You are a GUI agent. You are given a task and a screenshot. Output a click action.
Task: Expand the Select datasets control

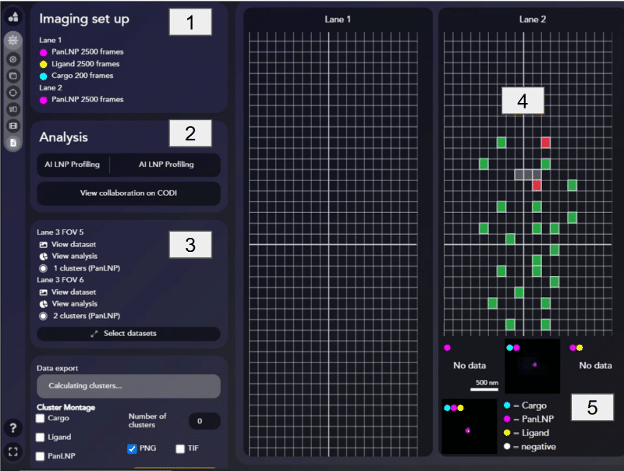[128, 333]
